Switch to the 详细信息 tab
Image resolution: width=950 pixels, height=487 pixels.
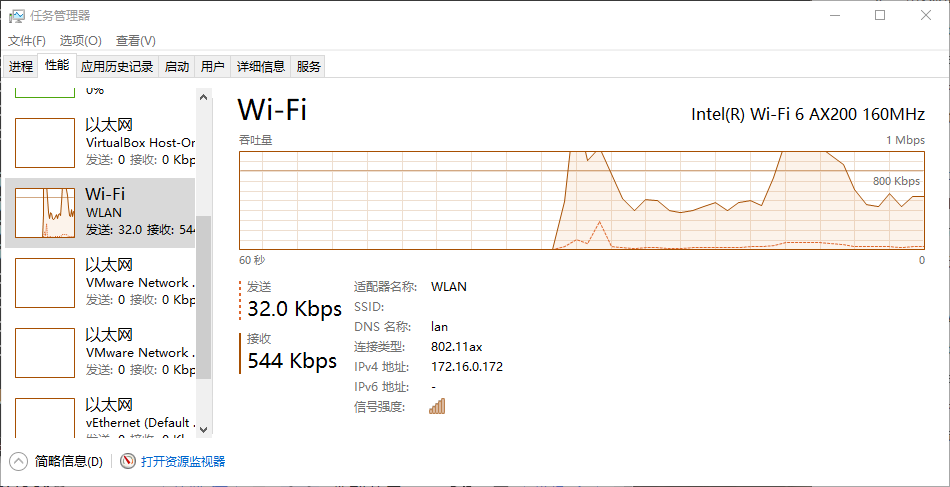click(x=260, y=67)
